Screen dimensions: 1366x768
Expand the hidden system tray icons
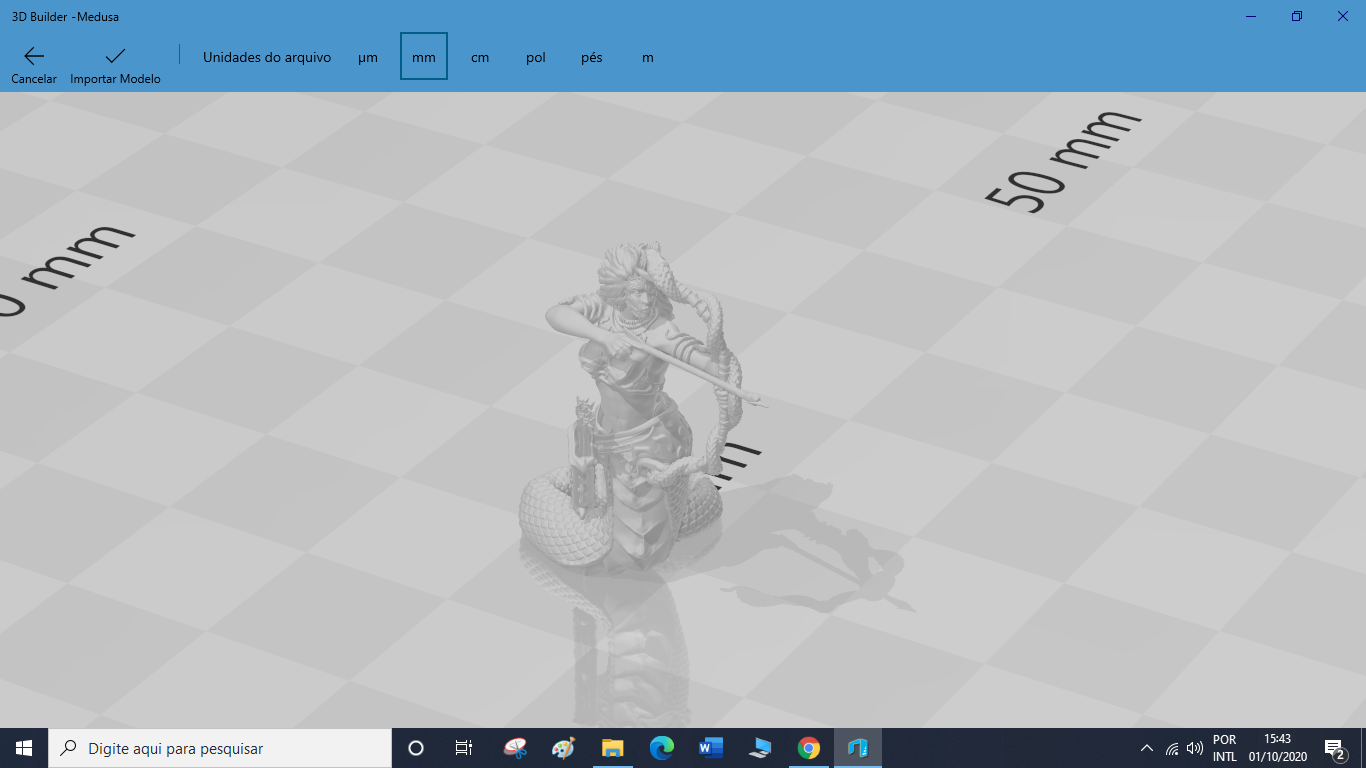[x=1147, y=748]
